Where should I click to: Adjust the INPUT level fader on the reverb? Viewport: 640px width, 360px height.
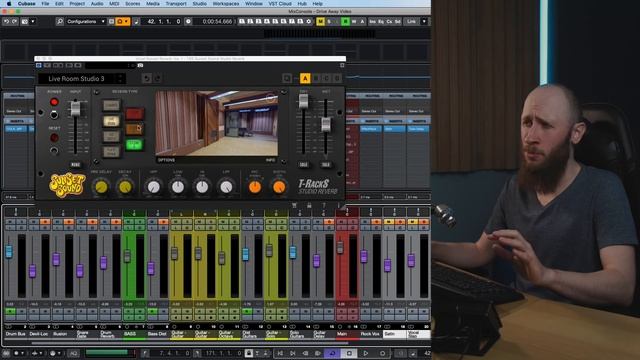[76, 109]
